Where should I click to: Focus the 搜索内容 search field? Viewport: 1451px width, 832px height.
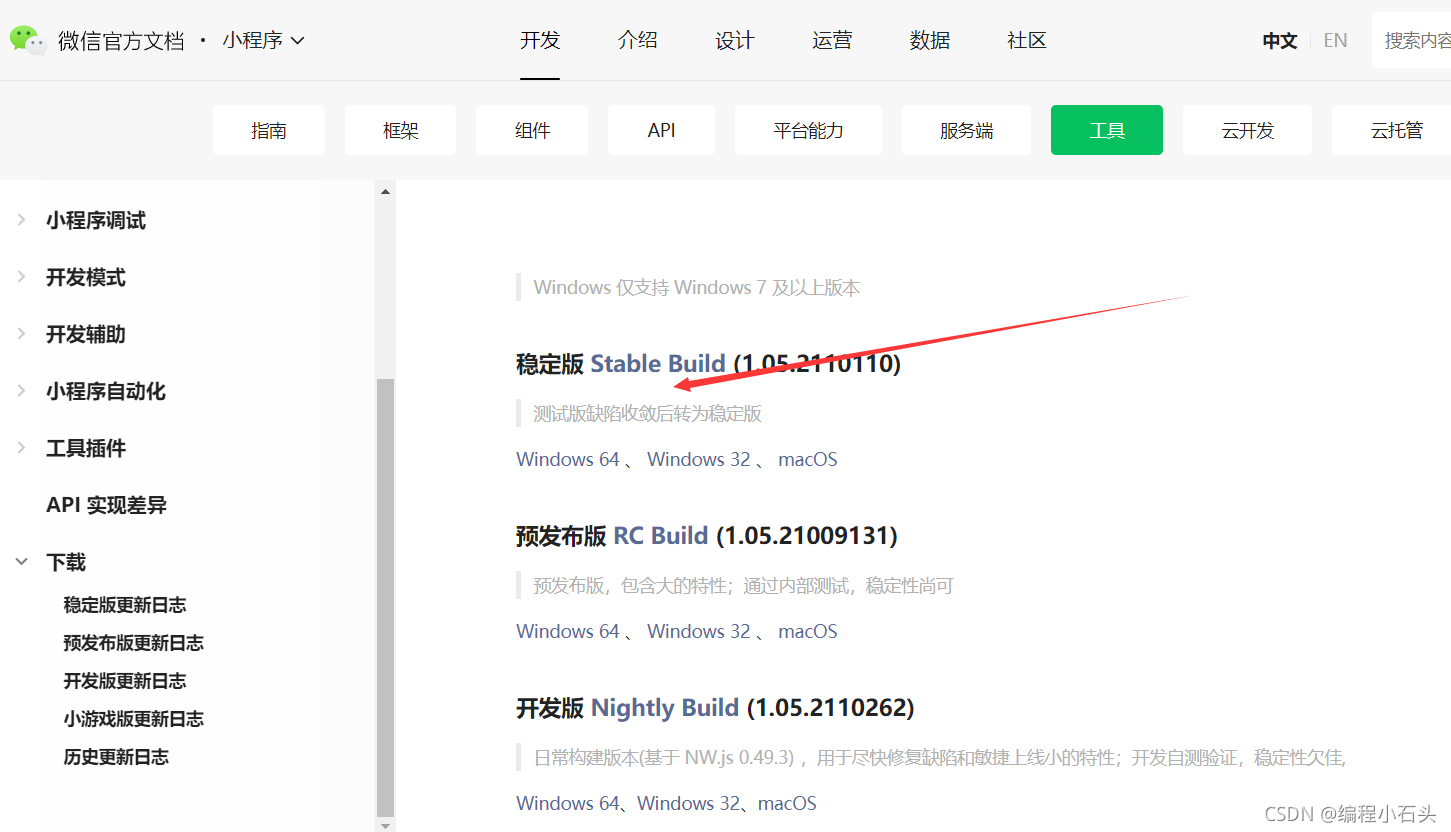coord(1412,40)
